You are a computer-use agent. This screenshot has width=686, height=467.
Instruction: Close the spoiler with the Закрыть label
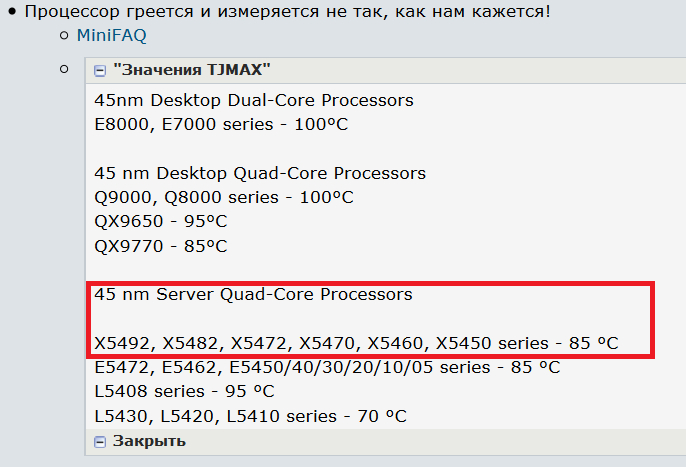(x=149, y=441)
